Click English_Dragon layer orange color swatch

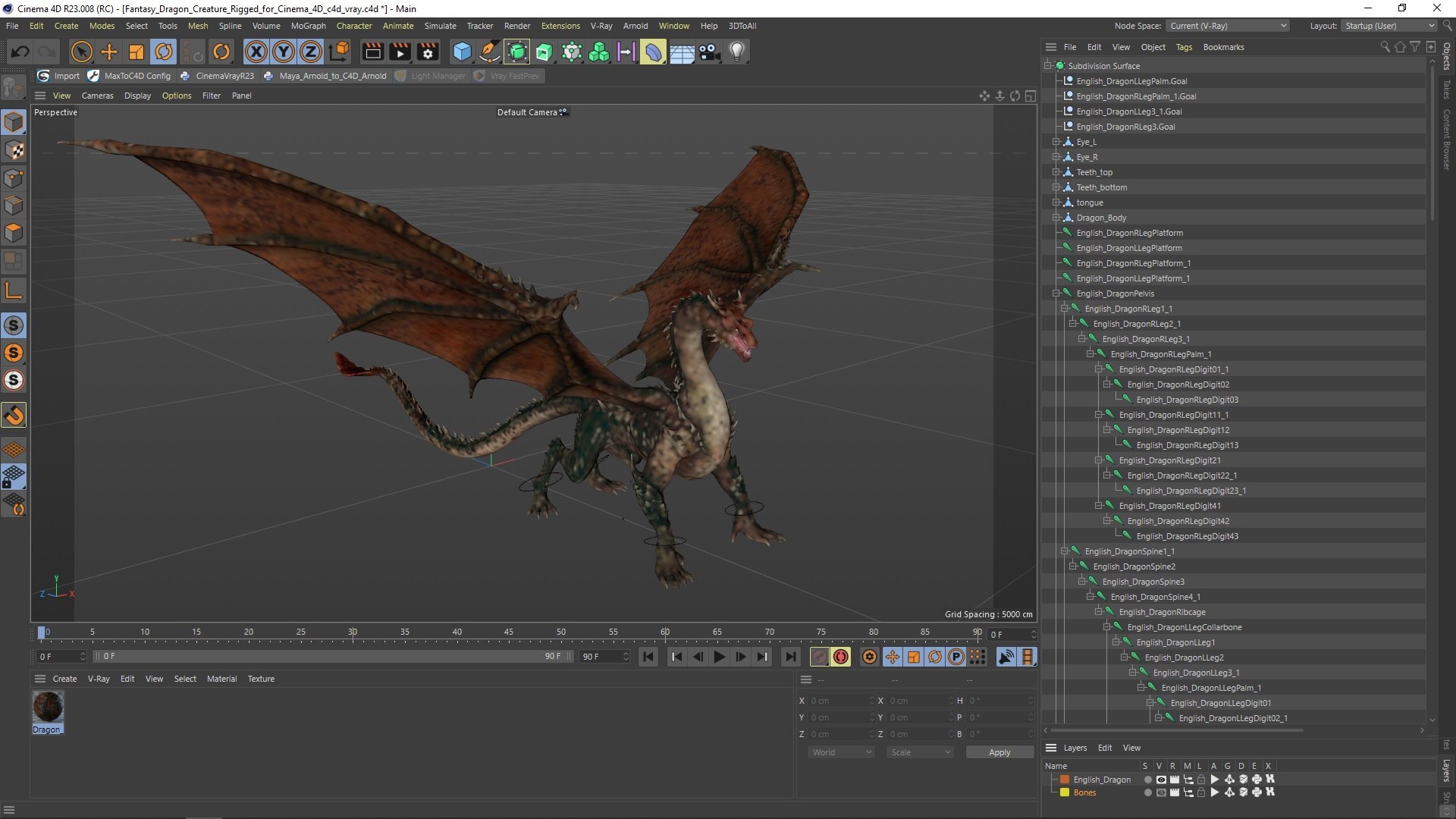tap(1065, 780)
